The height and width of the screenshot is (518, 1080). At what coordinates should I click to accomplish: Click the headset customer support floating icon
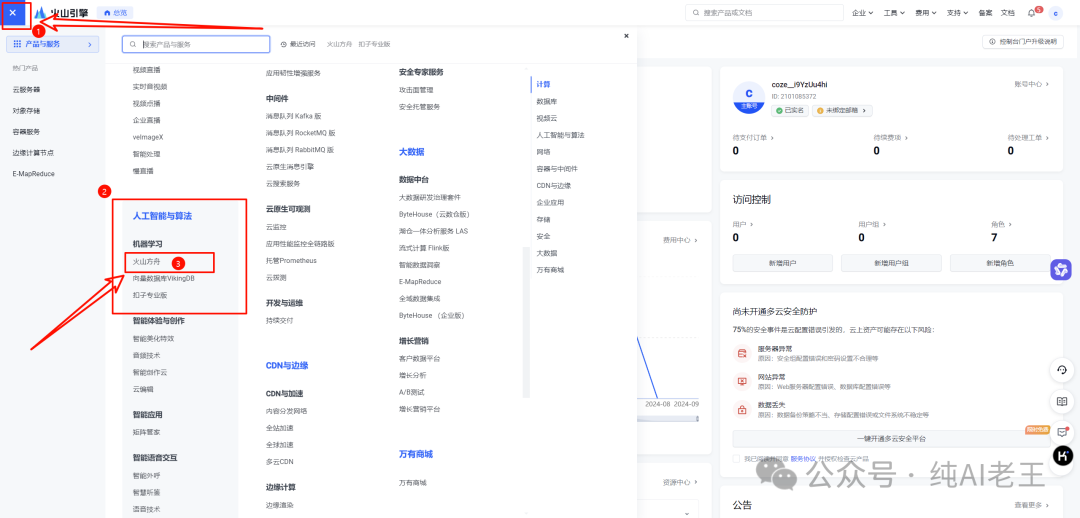pos(1062,370)
